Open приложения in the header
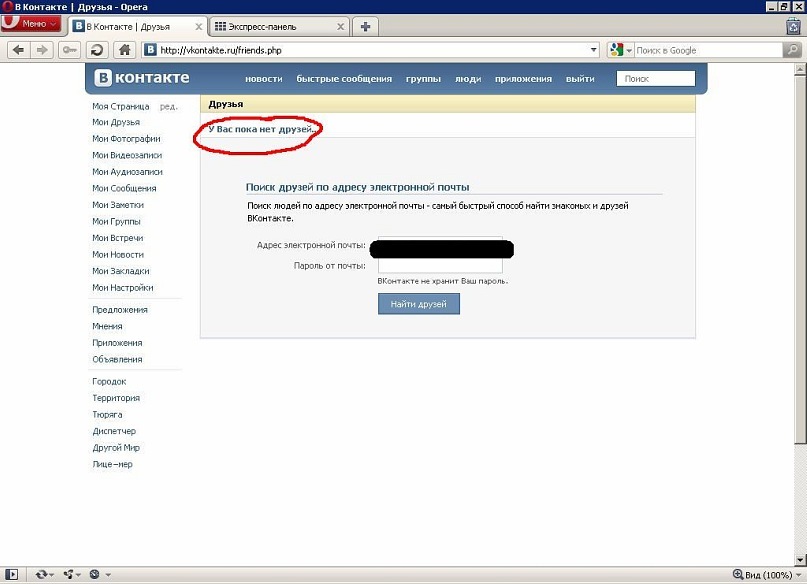The image size is (807, 584). pyautogui.click(x=523, y=79)
